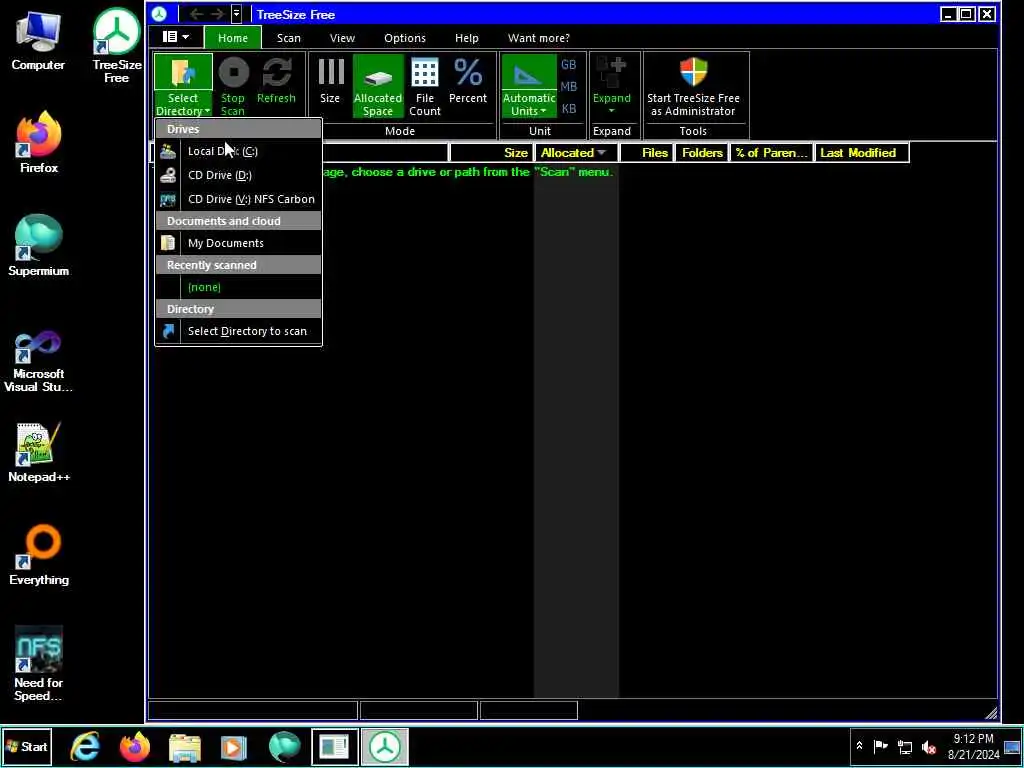The width and height of the screenshot is (1024, 768).
Task: Open the Firefox desktop shortcut
Action: pyautogui.click(x=39, y=143)
